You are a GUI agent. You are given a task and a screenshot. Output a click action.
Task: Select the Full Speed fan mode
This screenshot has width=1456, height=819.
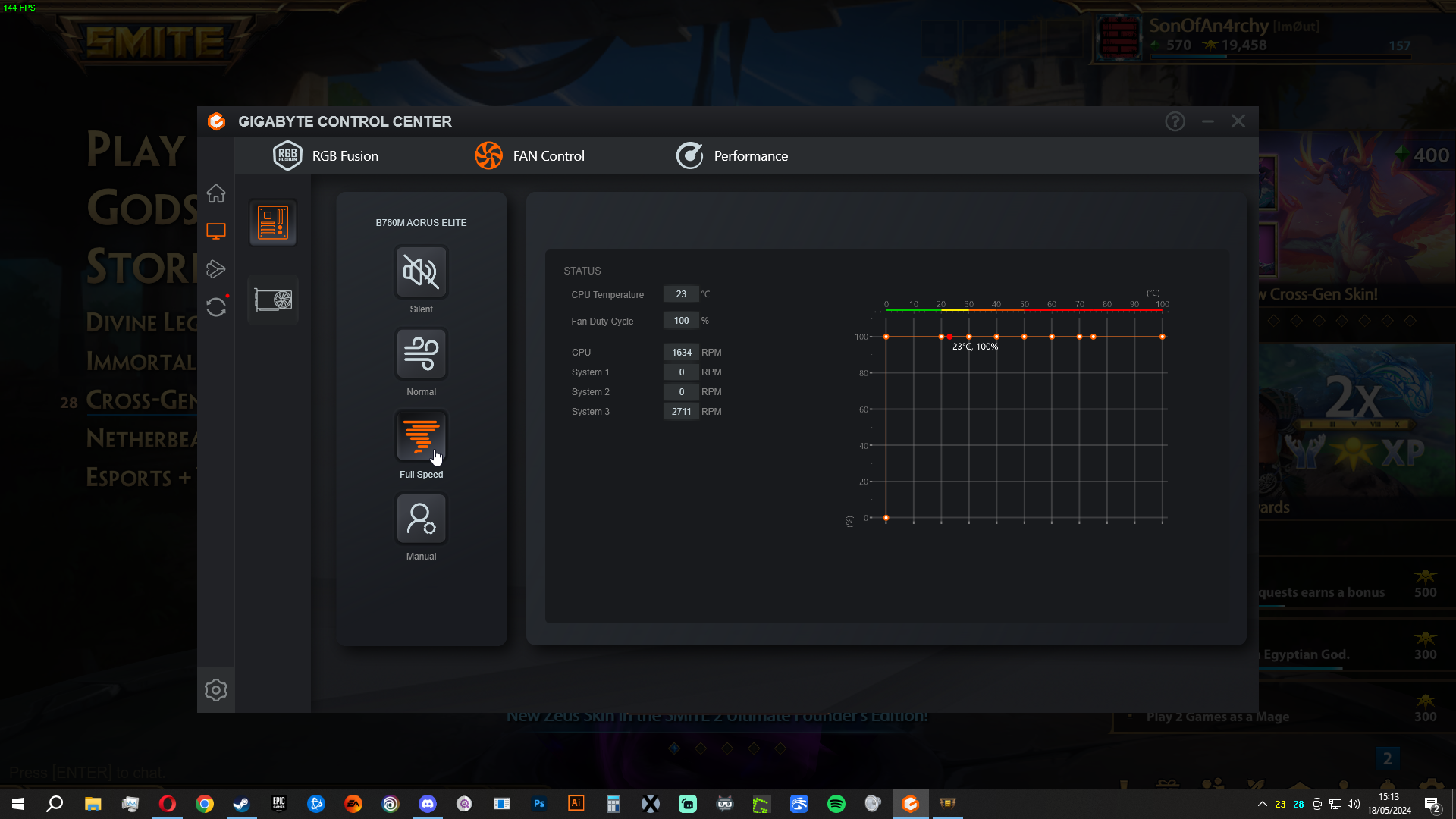(x=421, y=436)
